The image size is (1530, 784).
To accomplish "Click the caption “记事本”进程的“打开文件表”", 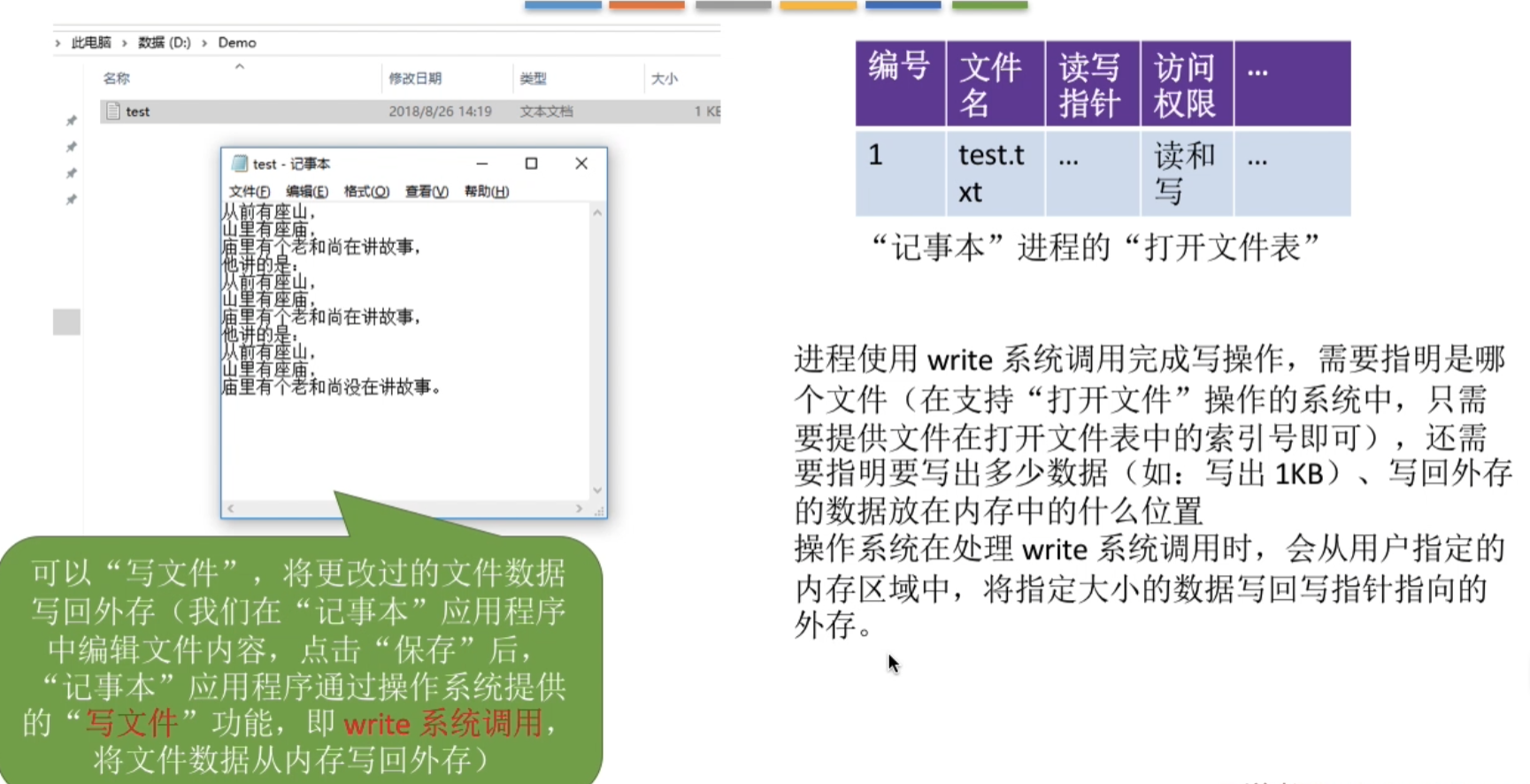I will 1096,248.
